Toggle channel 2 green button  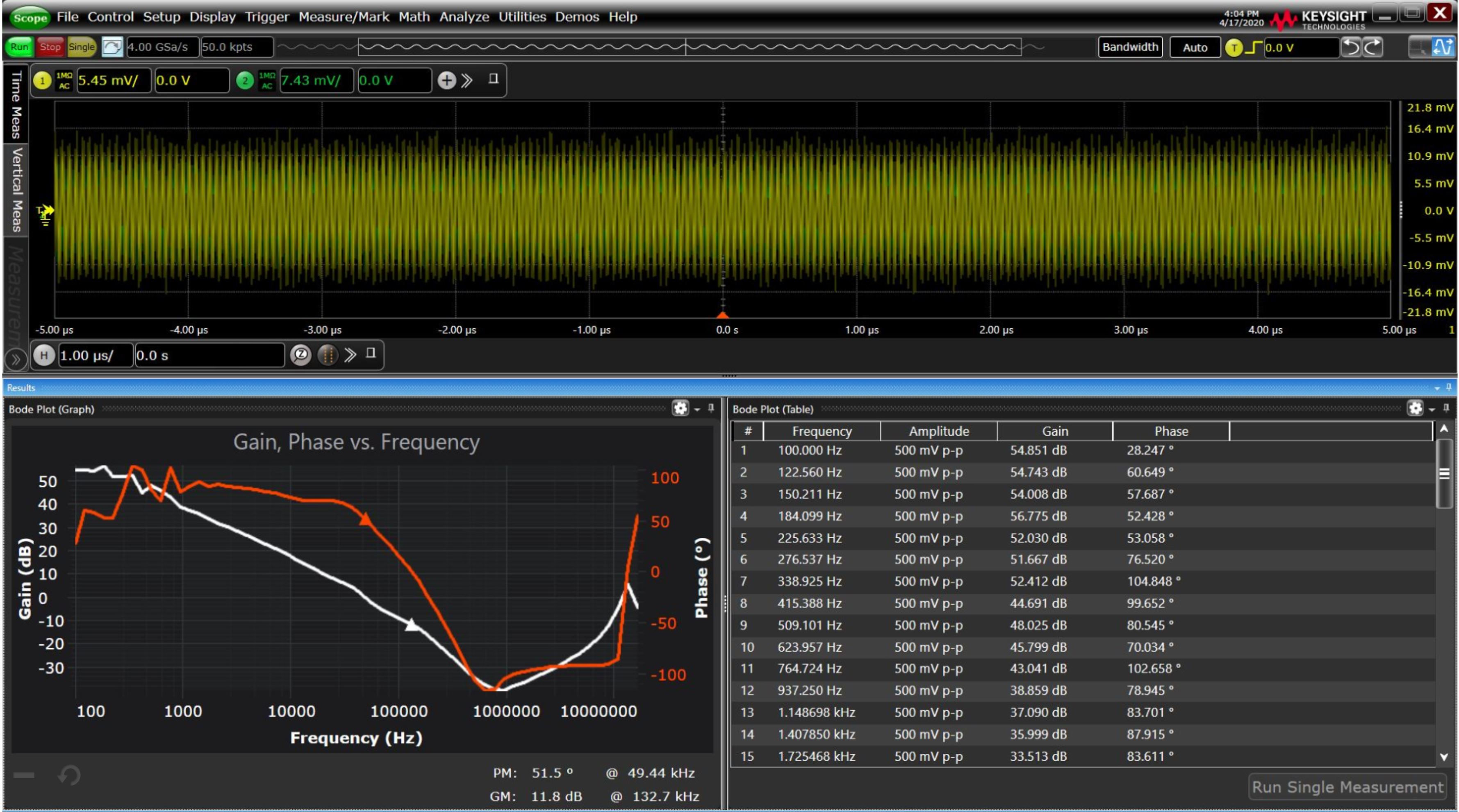tap(245, 80)
